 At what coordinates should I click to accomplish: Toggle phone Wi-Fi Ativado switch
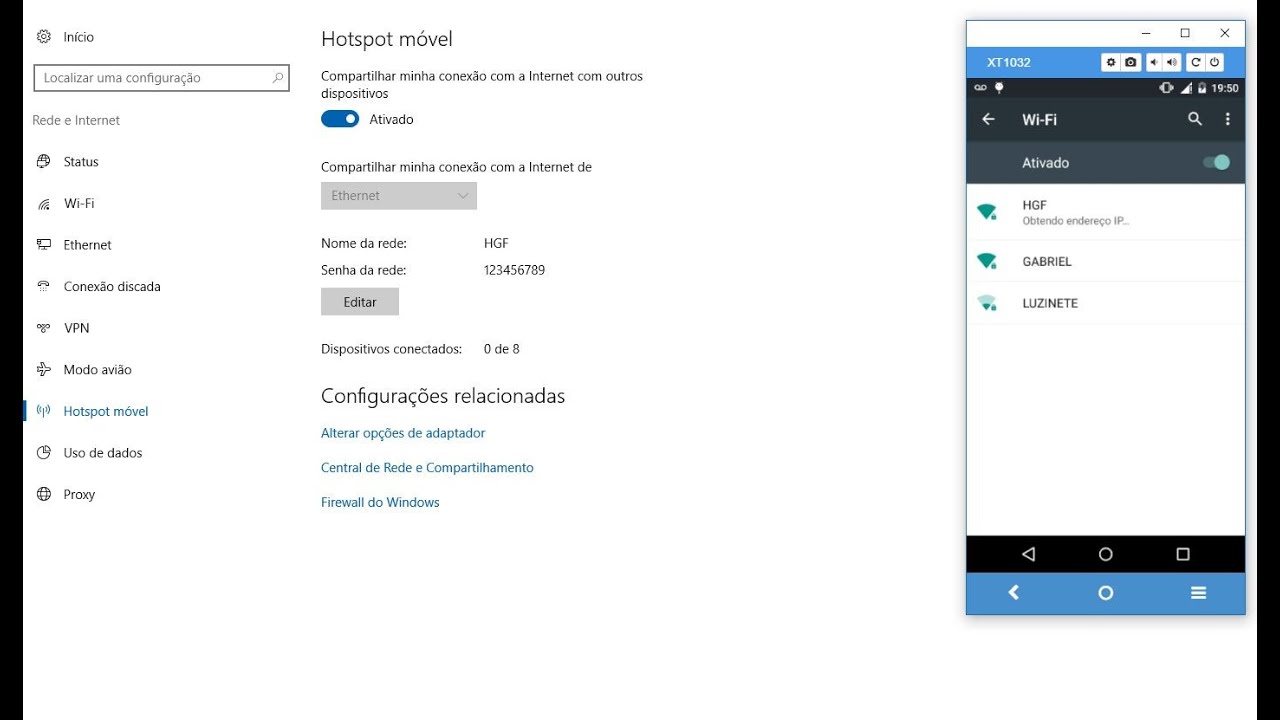point(1216,162)
